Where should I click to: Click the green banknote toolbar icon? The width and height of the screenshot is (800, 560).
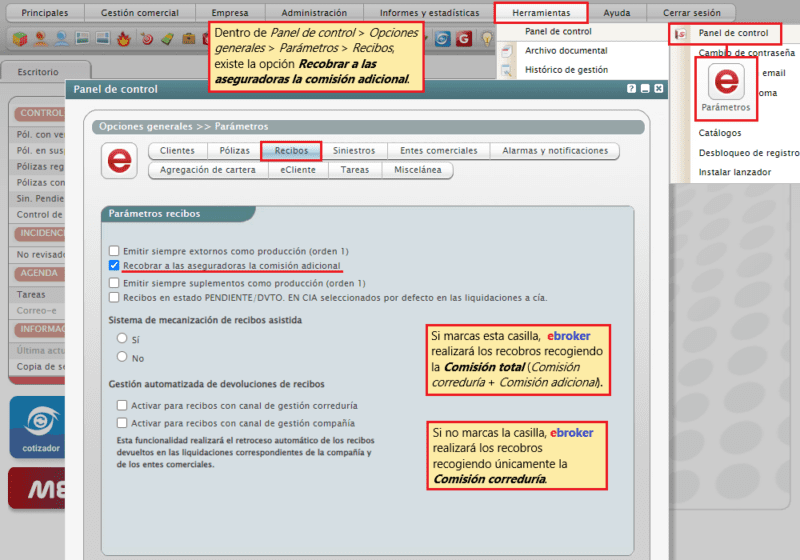pos(167,39)
